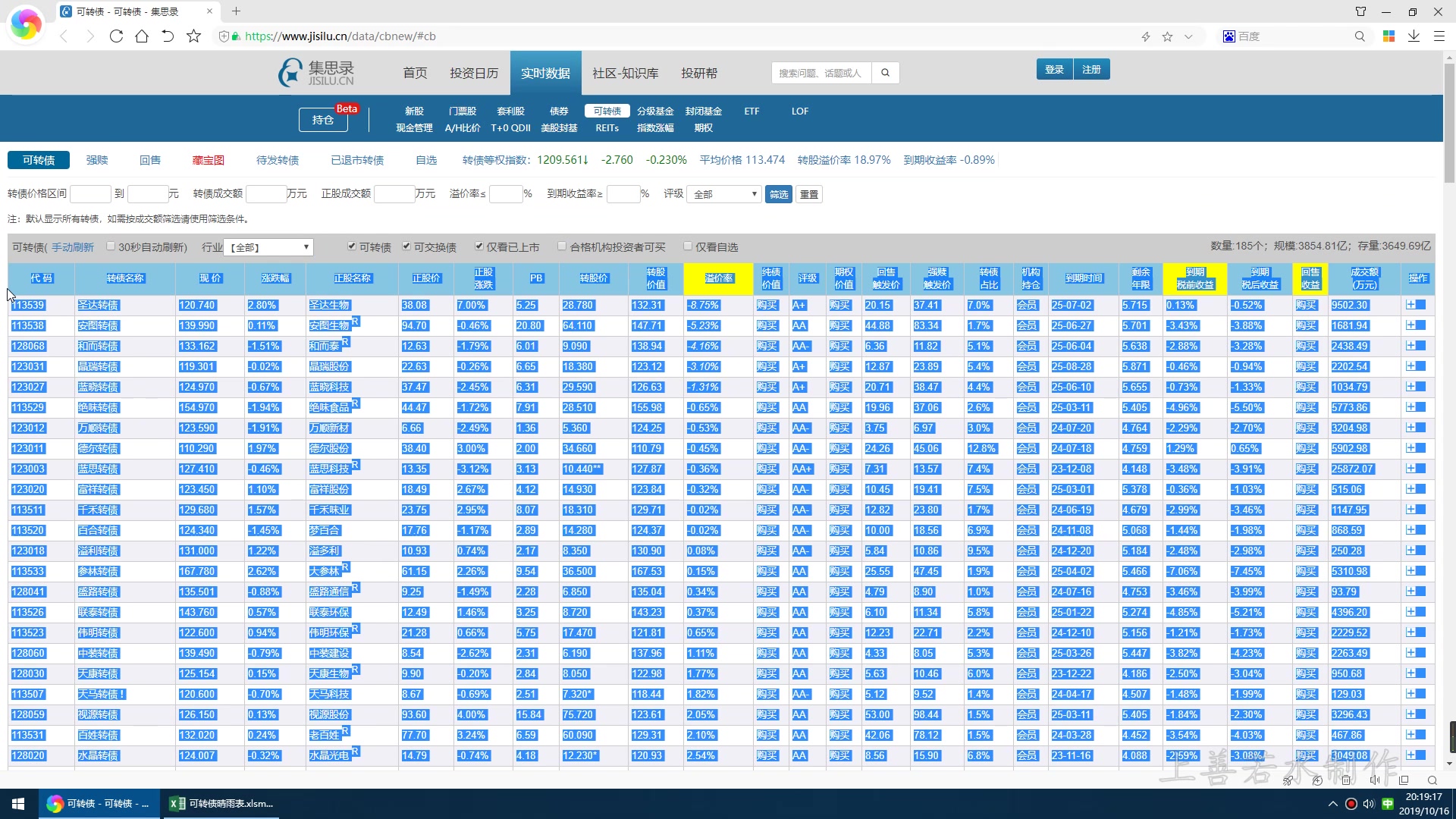Click the 重置 reset button

[x=809, y=194]
